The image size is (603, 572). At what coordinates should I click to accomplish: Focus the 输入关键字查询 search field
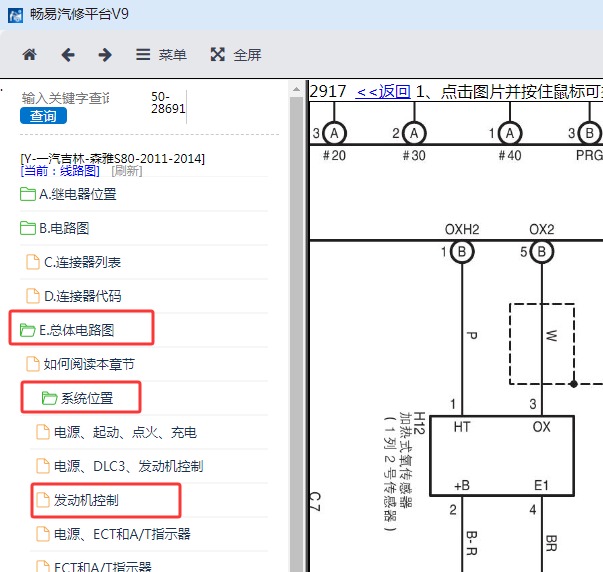coord(65,98)
